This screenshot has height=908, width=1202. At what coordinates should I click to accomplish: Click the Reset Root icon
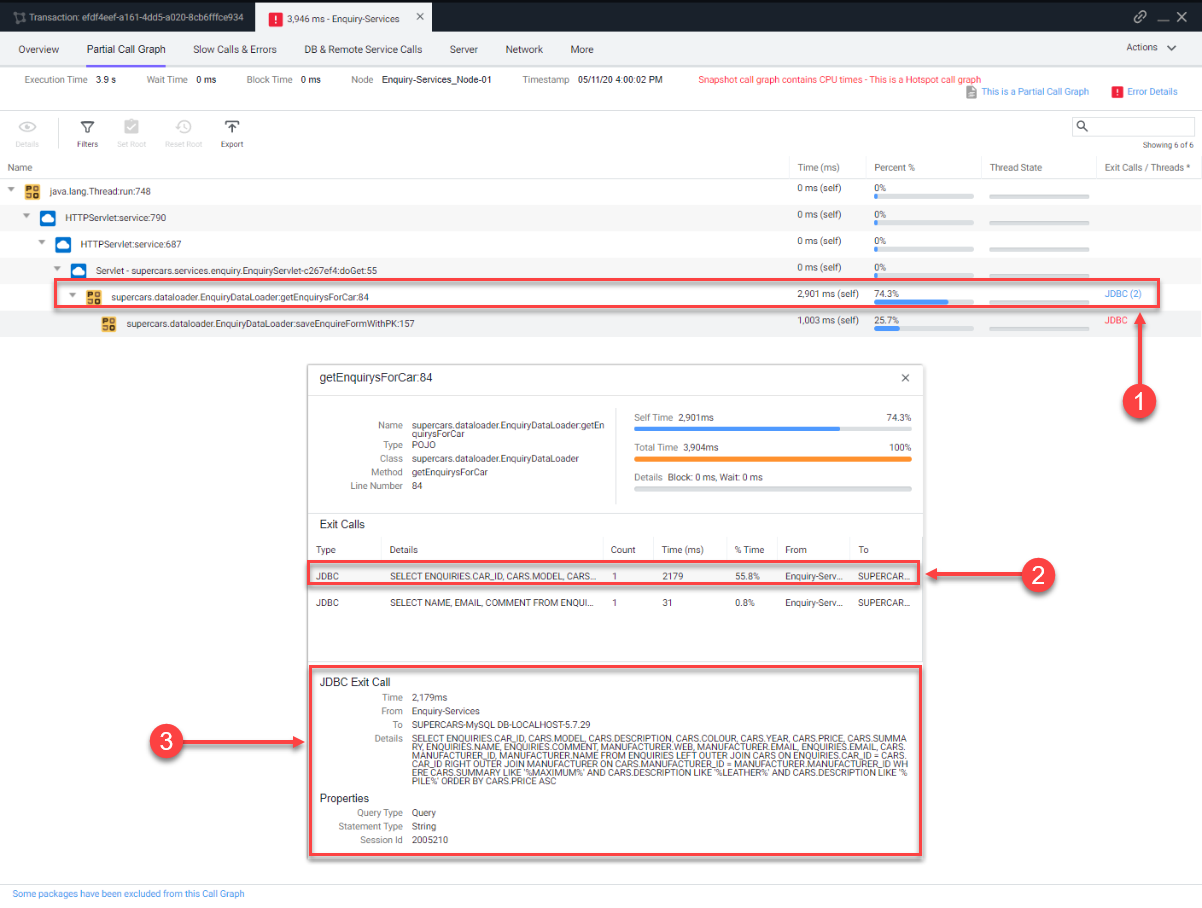tap(183, 128)
